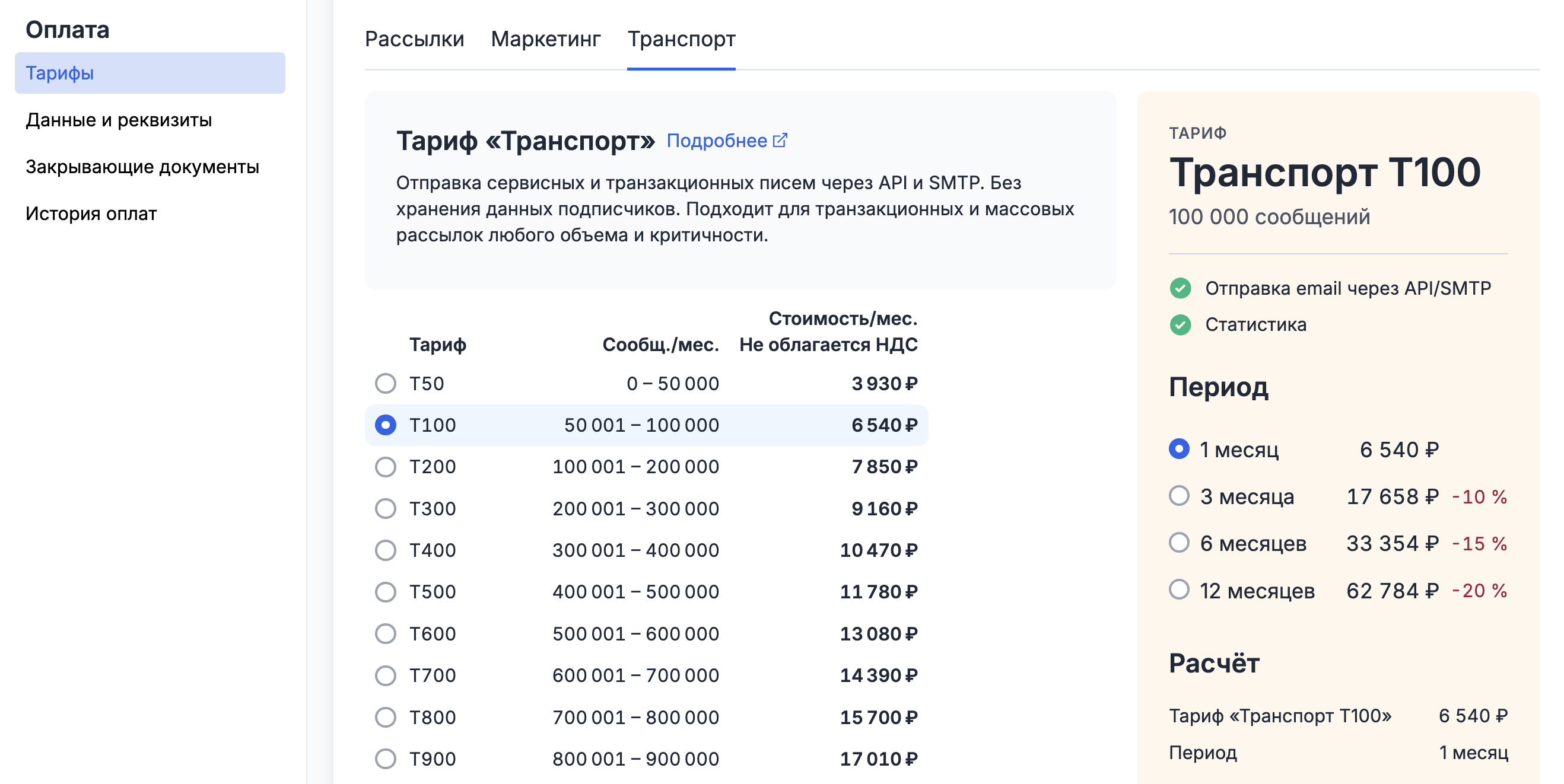The image size is (1564, 784).
Task: Select the T700 tariff
Action: point(384,675)
